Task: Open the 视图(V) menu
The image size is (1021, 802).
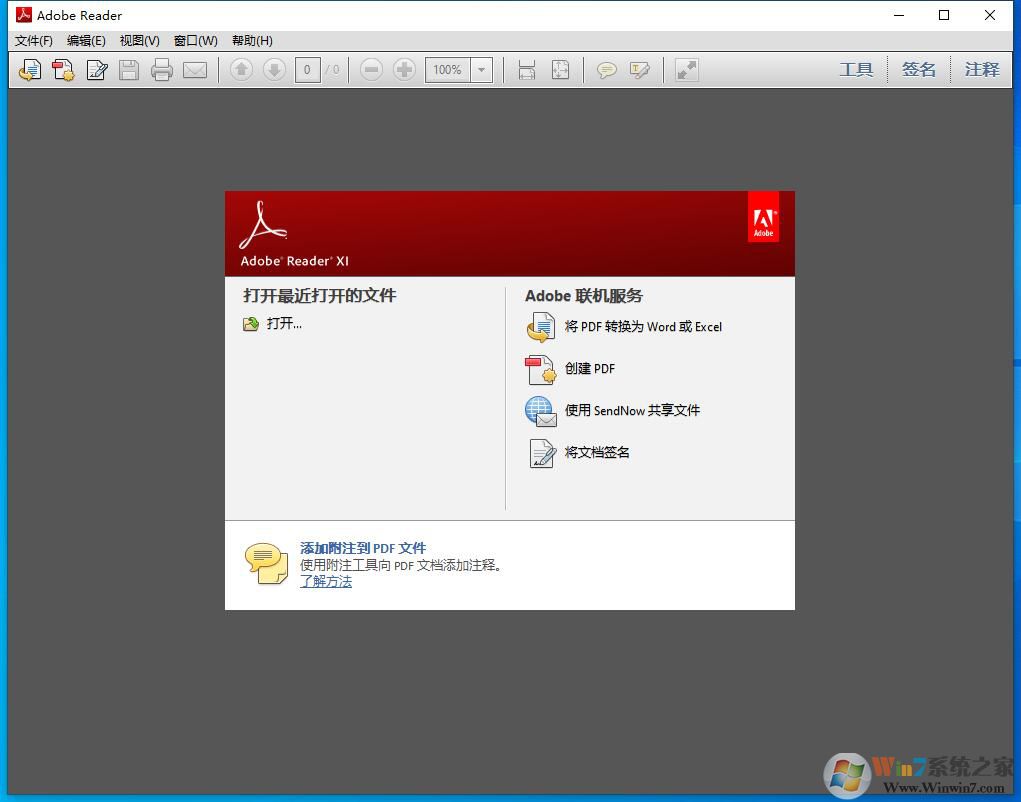Action: click(139, 41)
